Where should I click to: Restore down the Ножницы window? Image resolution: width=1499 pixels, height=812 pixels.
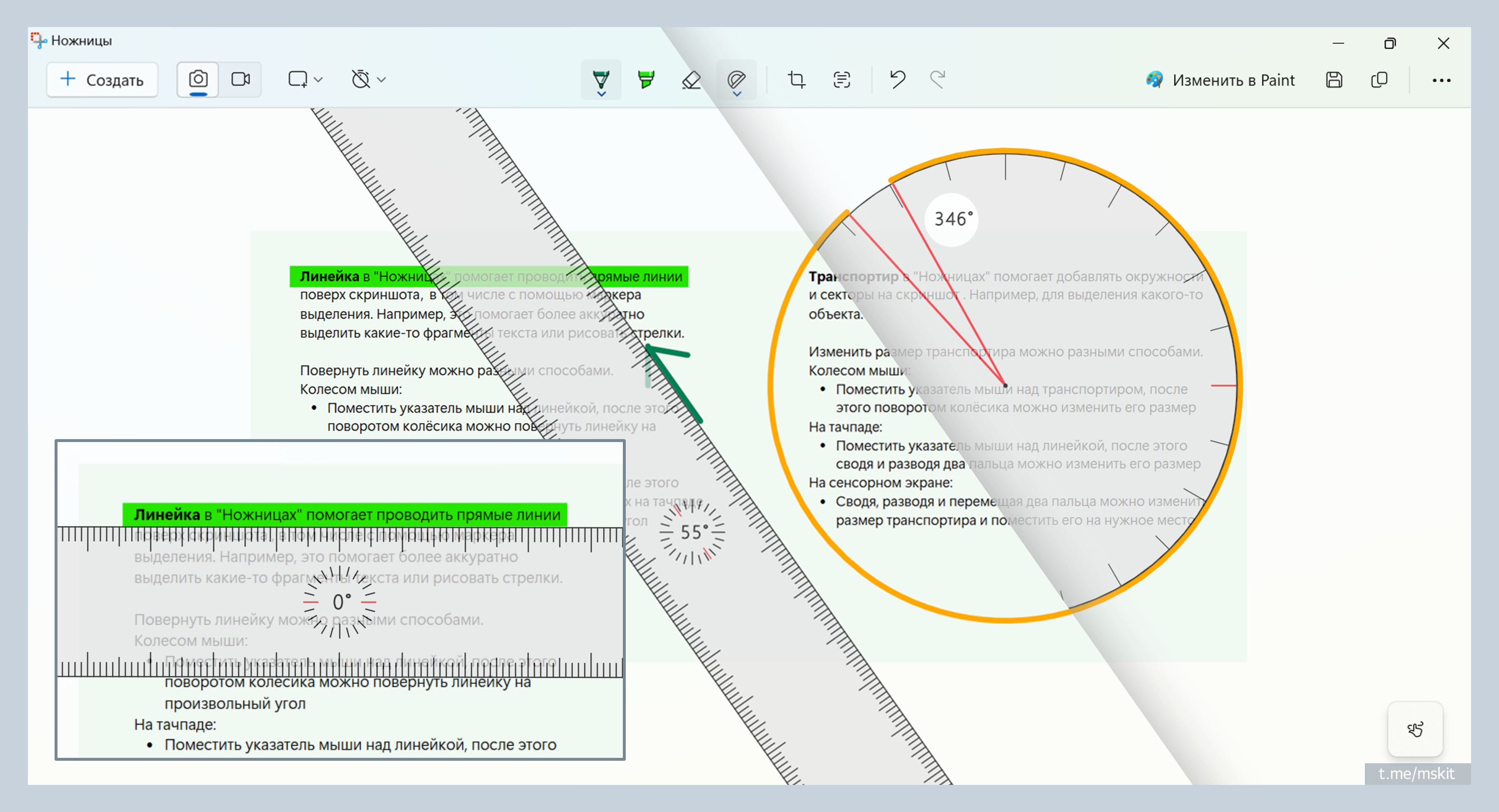coord(1390,43)
